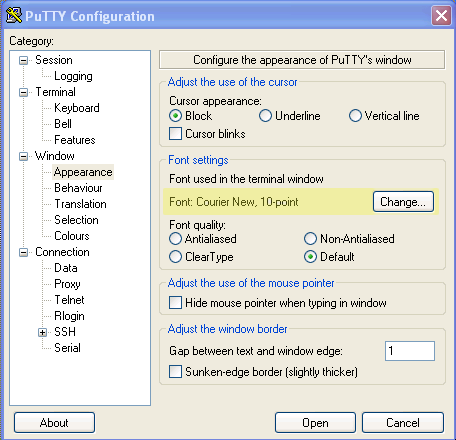Enable Sunken-edge border option
Screen dimensions: 456x440
click(175, 371)
